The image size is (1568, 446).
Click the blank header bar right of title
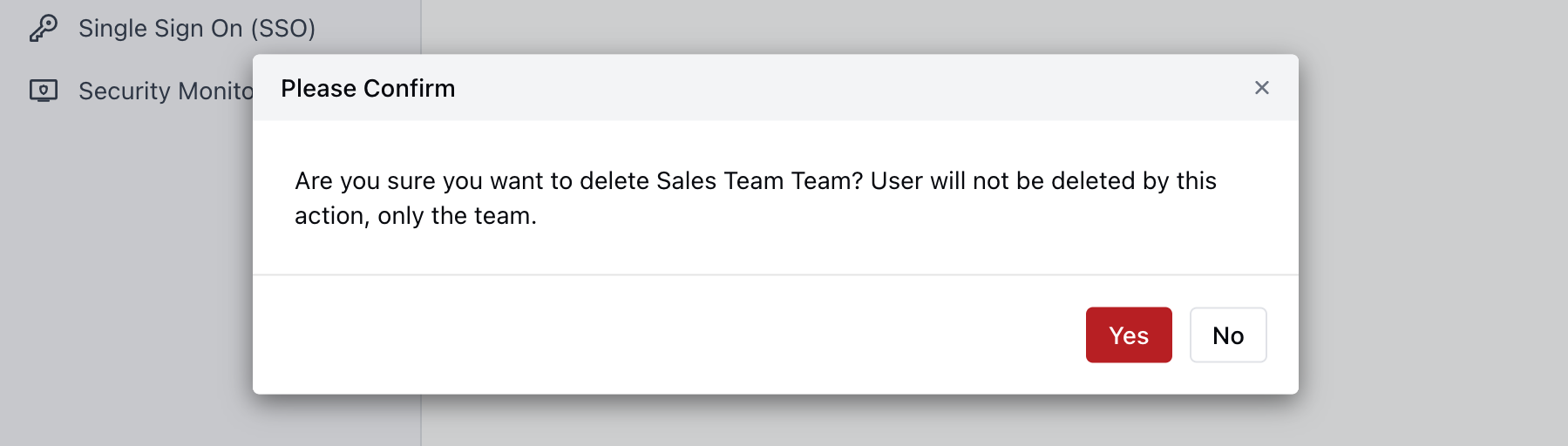tap(828, 88)
